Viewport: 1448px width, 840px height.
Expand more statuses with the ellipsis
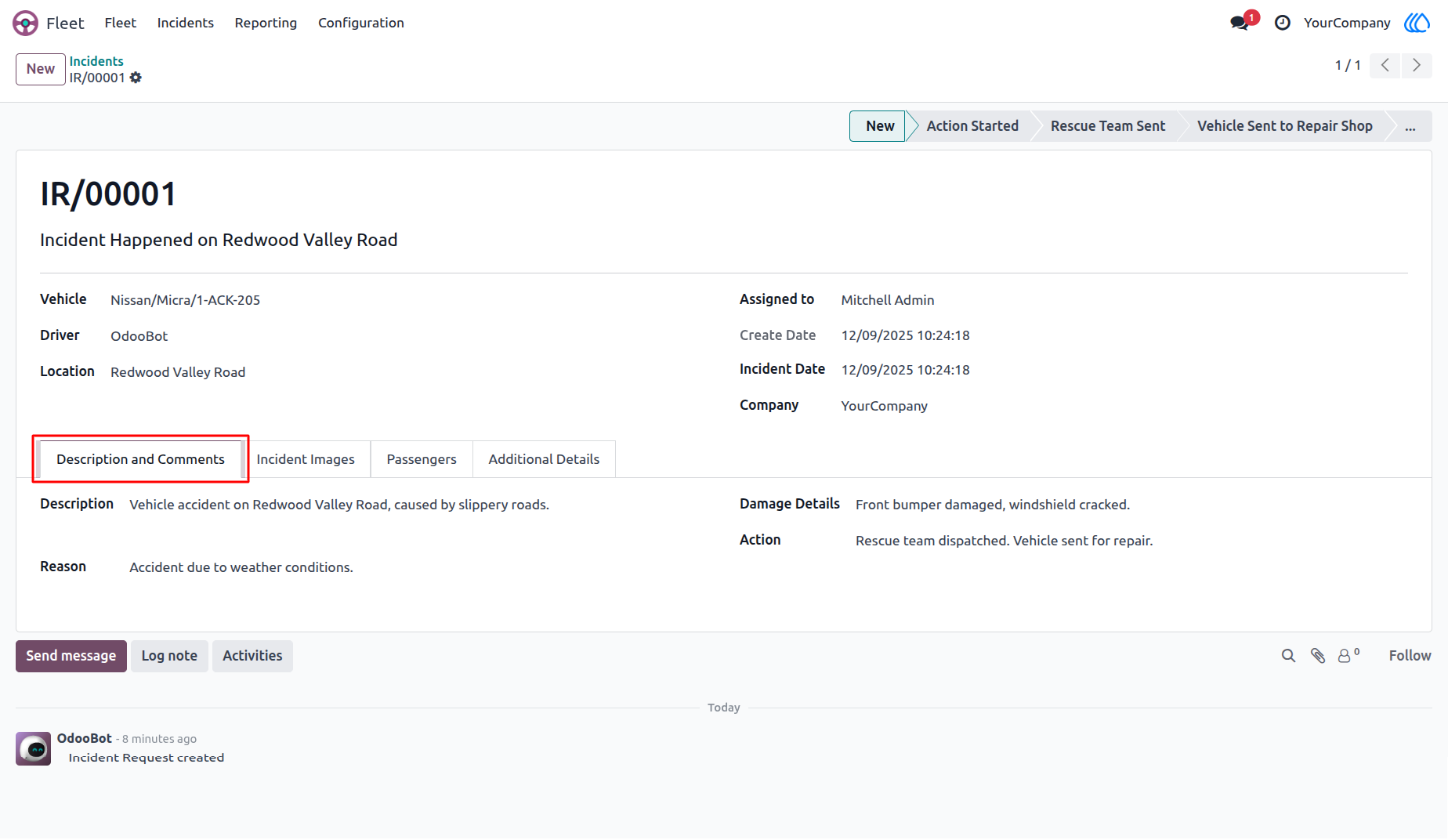[x=1410, y=126]
